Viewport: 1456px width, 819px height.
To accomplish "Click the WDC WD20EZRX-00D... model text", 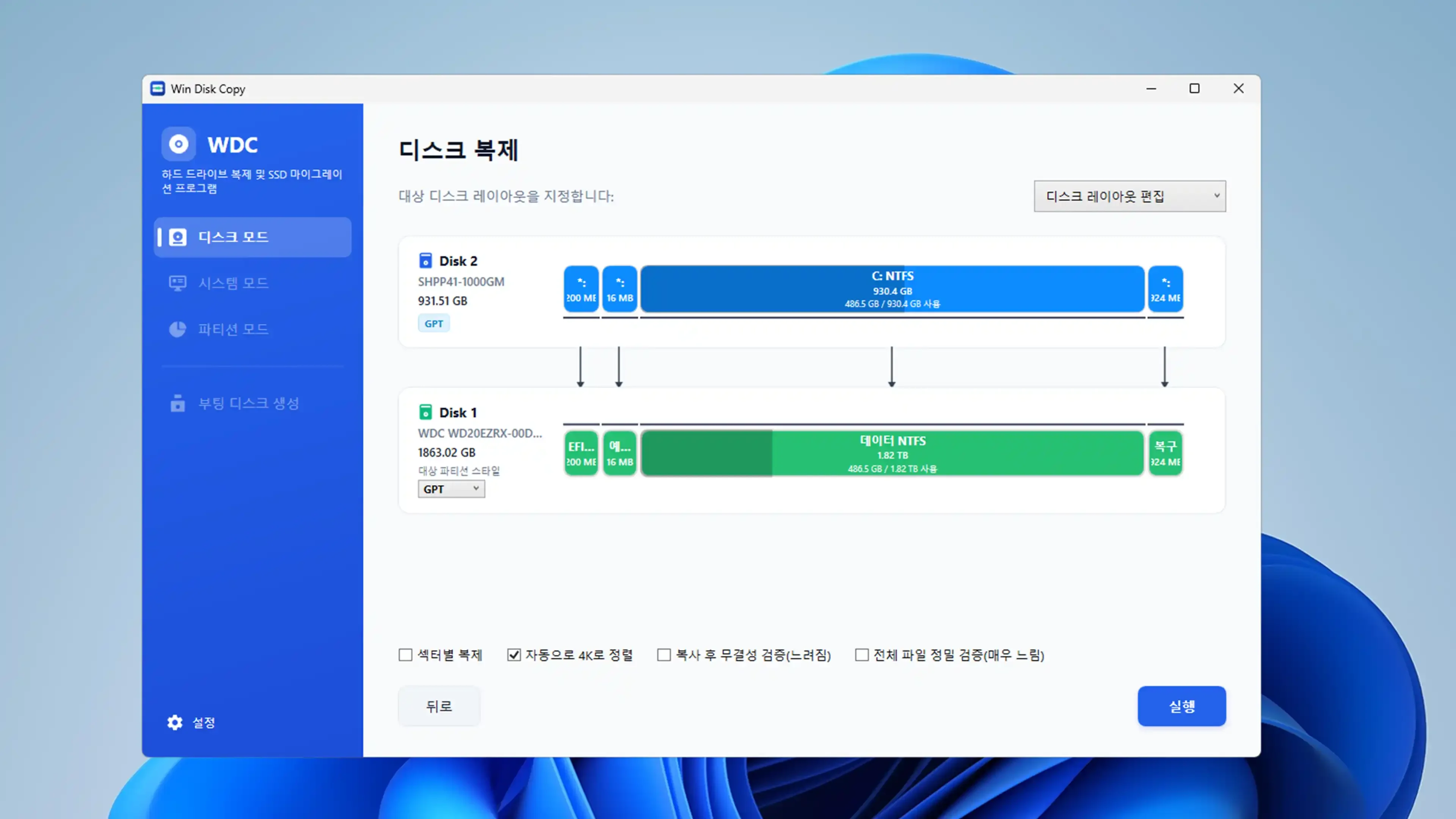I will tap(480, 433).
